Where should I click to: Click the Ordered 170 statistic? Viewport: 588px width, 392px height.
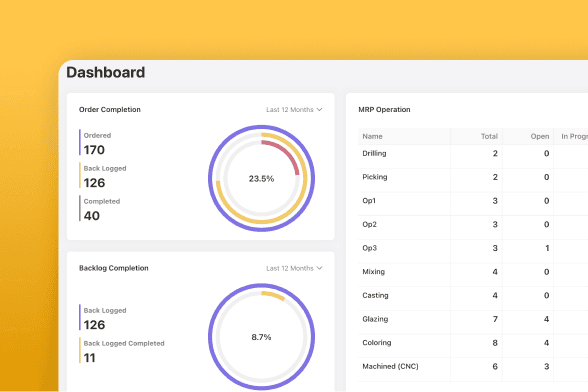click(x=96, y=143)
